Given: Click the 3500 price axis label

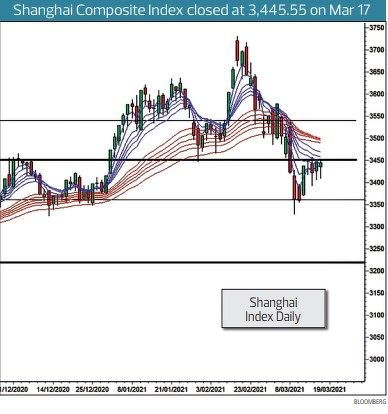Looking at the screenshot, I should 377,138.
